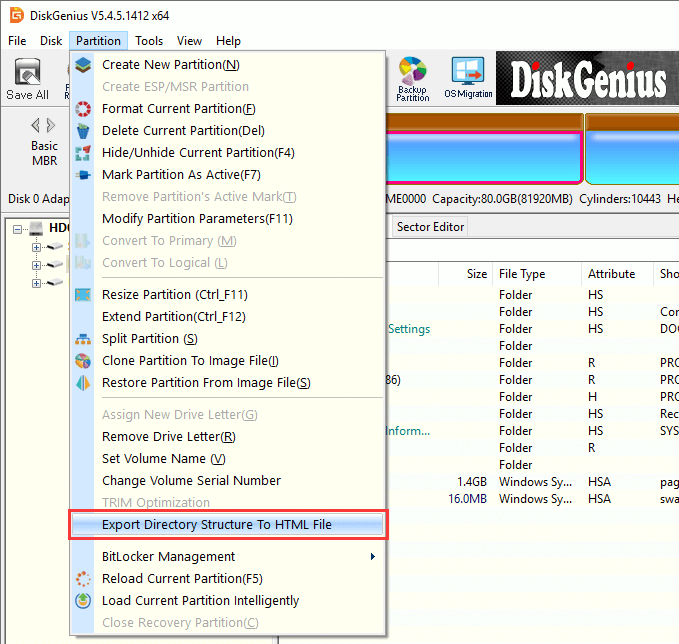Click the Clone Partition To Image File icon
The image size is (679, 644).
click(83, 361)
